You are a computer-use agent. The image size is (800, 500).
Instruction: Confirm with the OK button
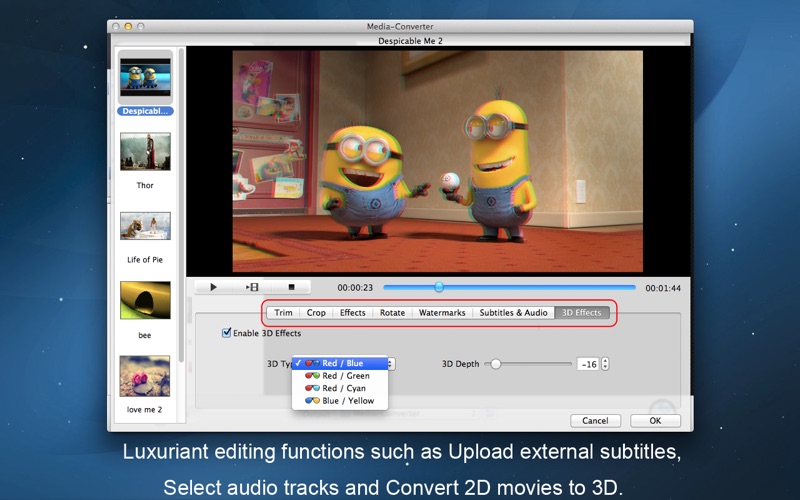click(655, 420)
